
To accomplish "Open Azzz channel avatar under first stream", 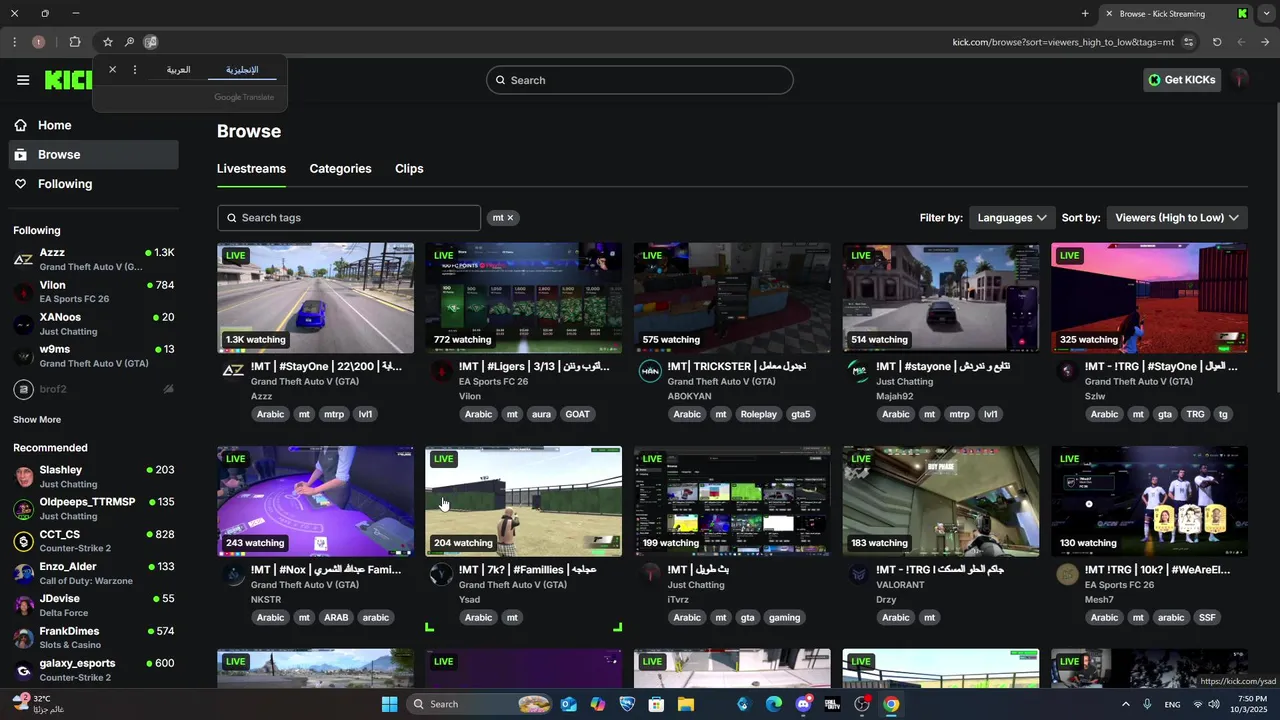I will (232, 371).
